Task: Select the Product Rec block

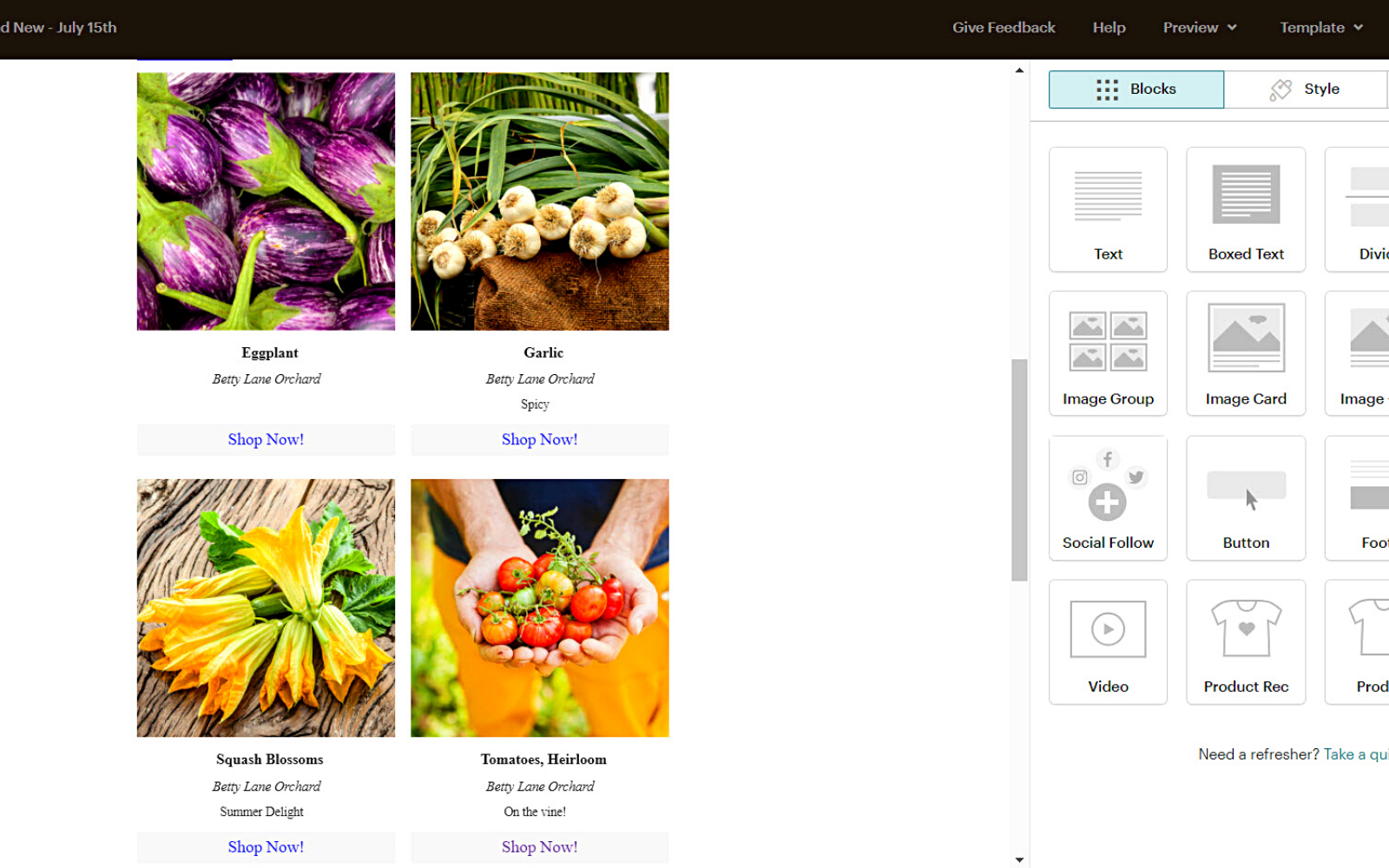Action: (1246, 642)
